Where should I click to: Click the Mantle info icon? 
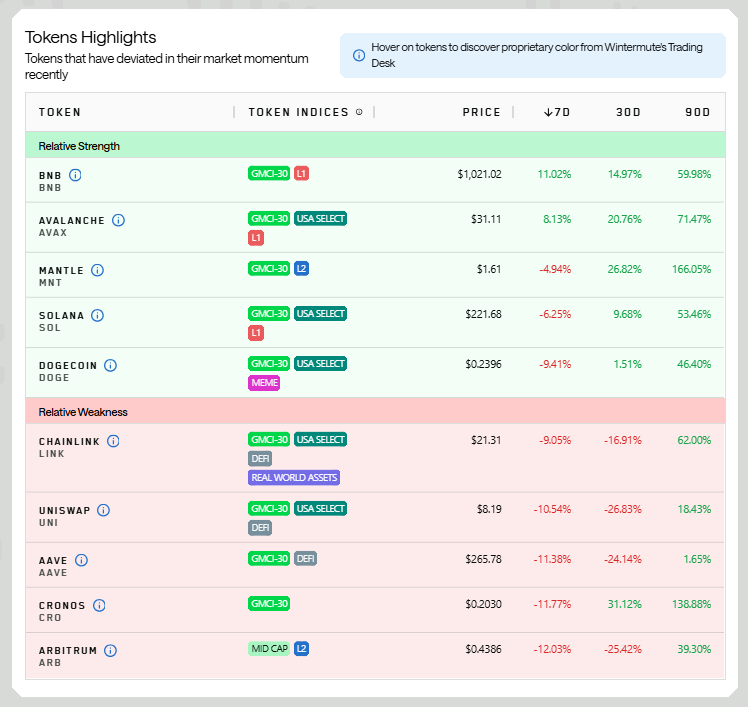tap(97, 270)
